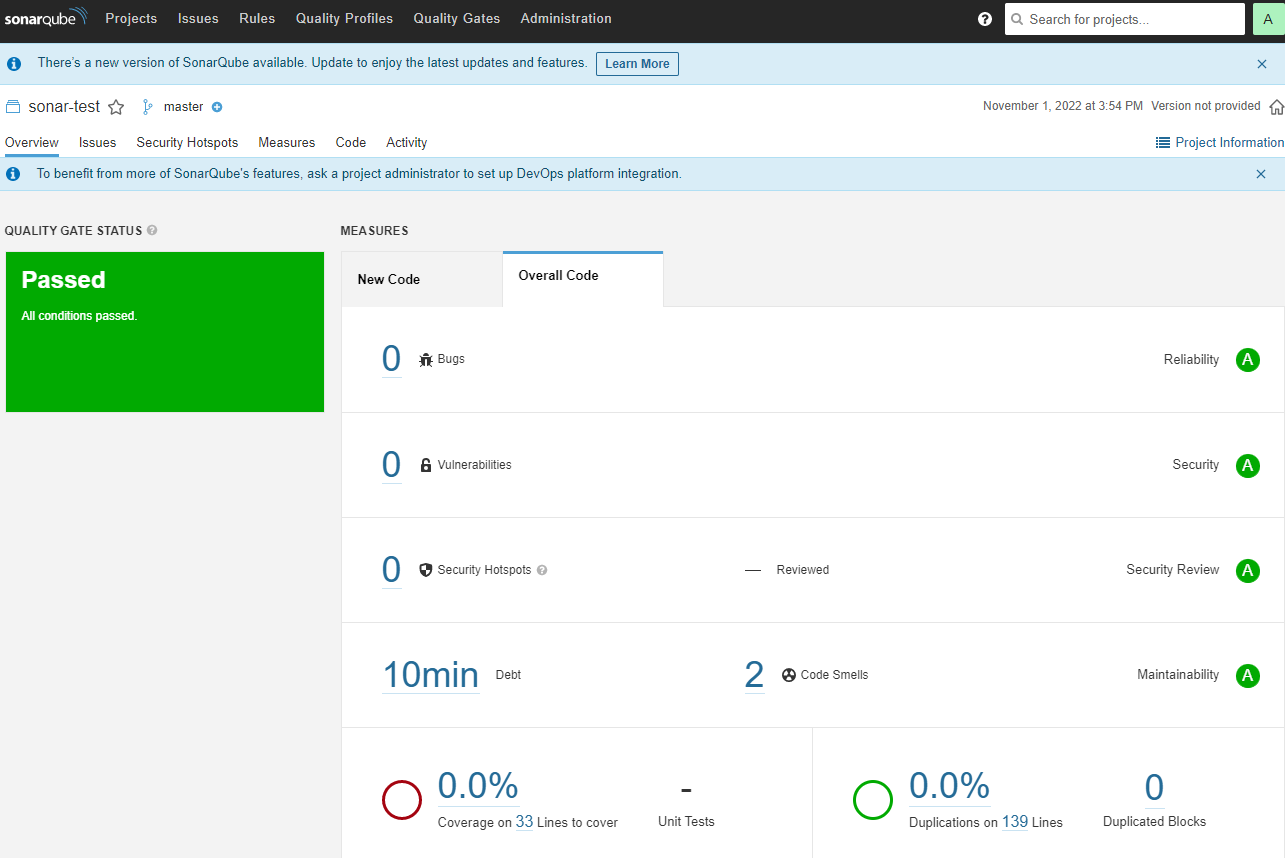Open the Projects menu

[x=131, y=19]
